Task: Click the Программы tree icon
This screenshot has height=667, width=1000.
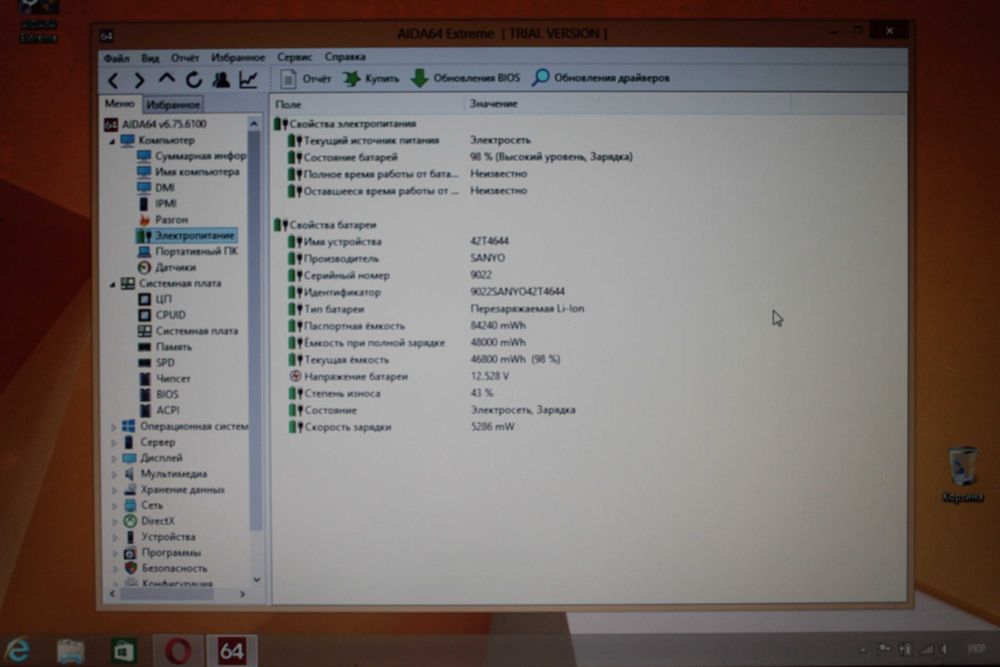Action: 130,553
